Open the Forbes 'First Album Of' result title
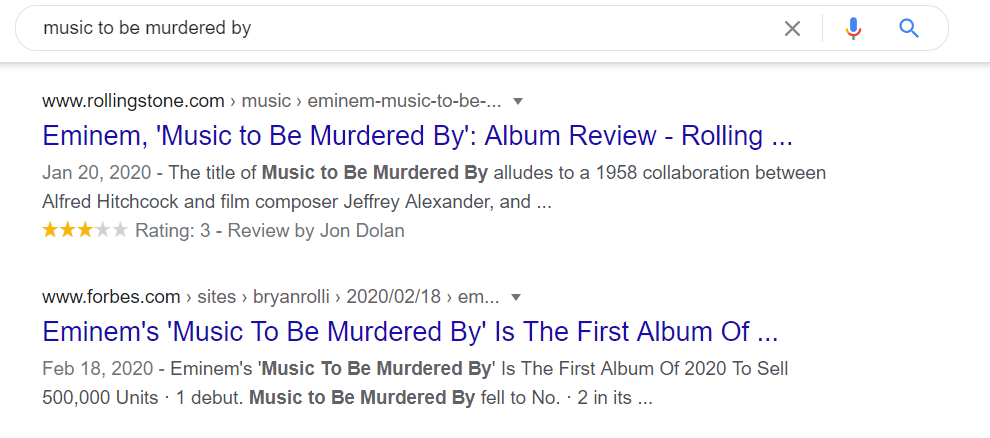The image size is (990, 438). (410, 332)
